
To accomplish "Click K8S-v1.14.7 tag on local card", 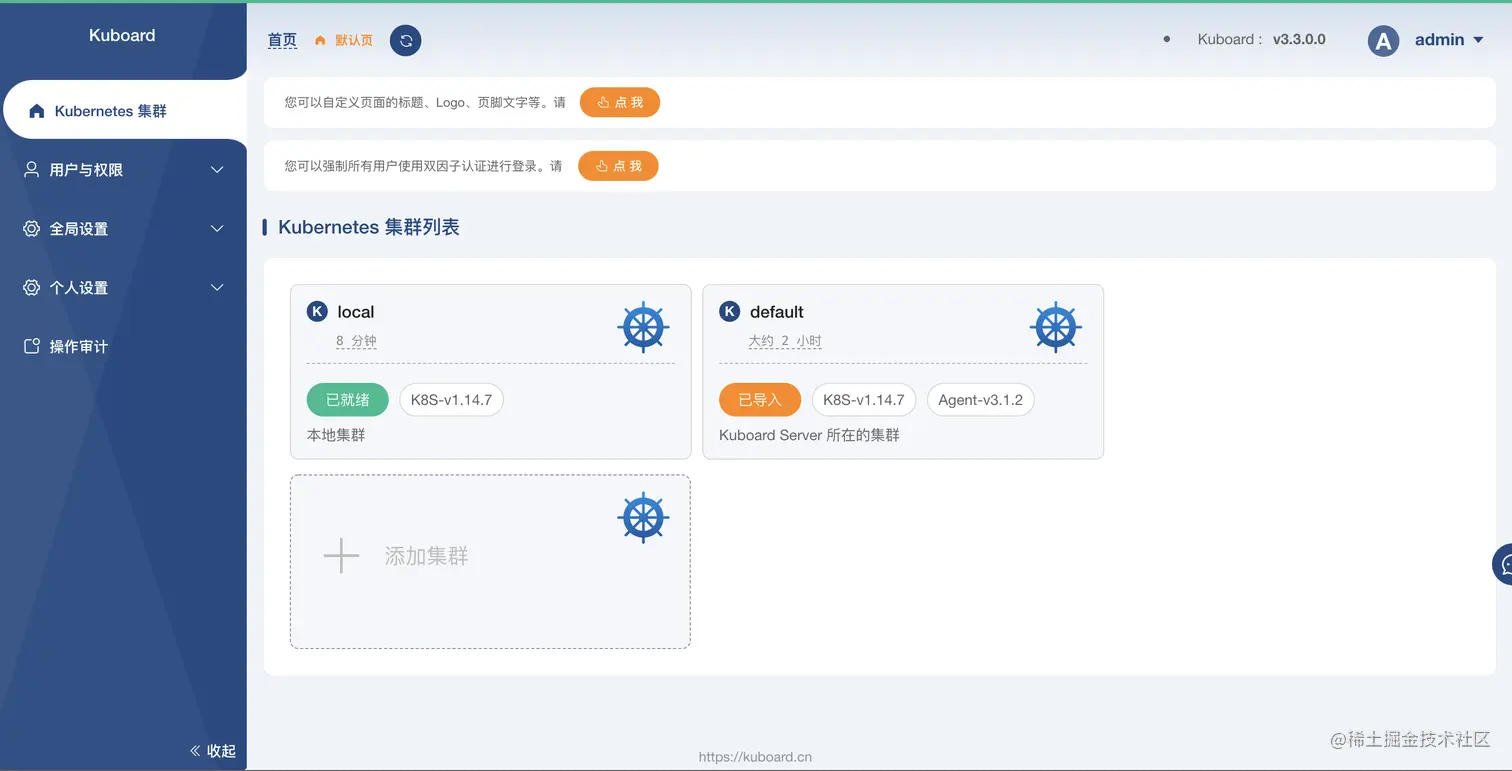I will tap(452, 400).
